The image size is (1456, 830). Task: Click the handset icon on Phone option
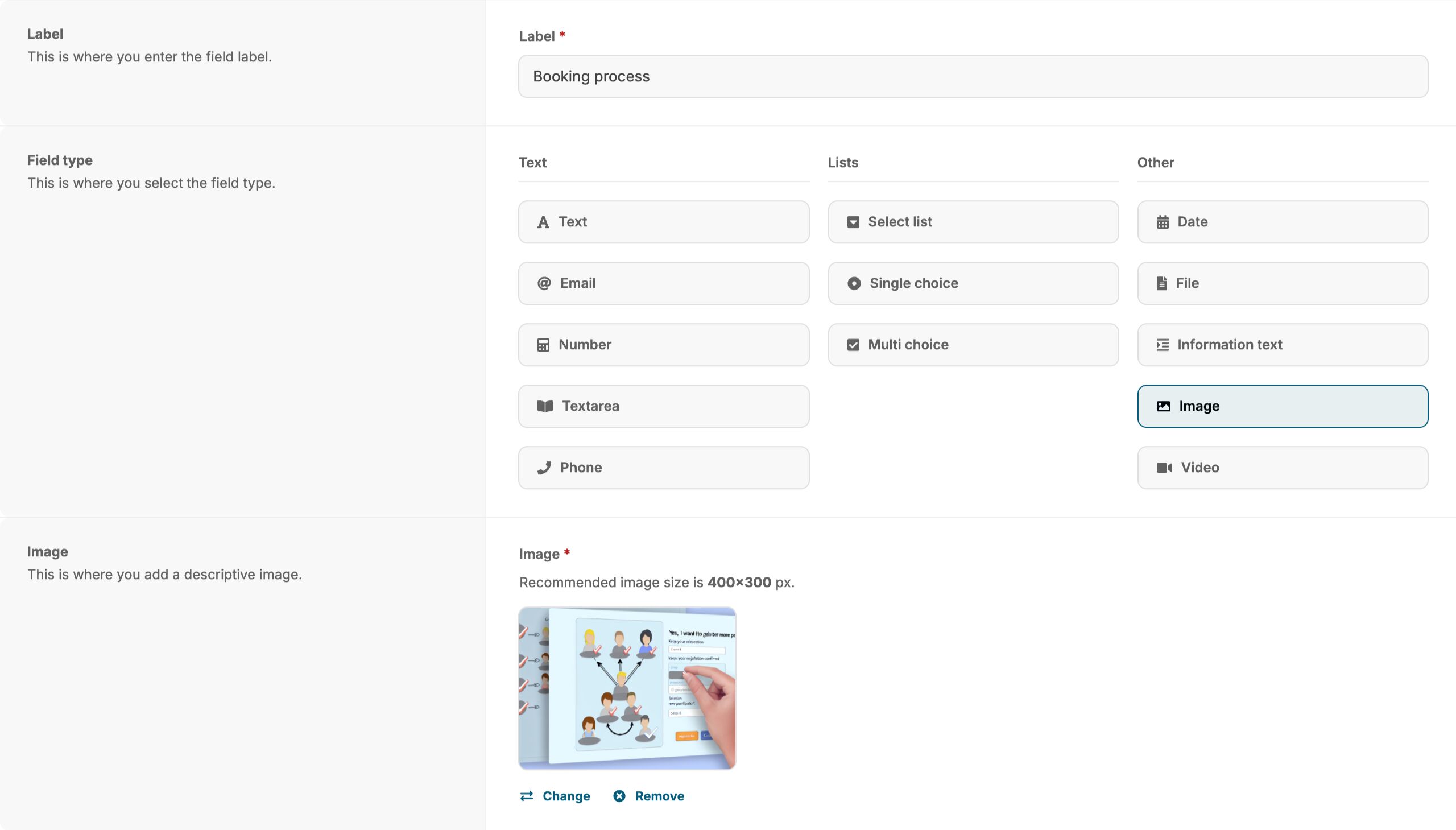pos(544,468)
